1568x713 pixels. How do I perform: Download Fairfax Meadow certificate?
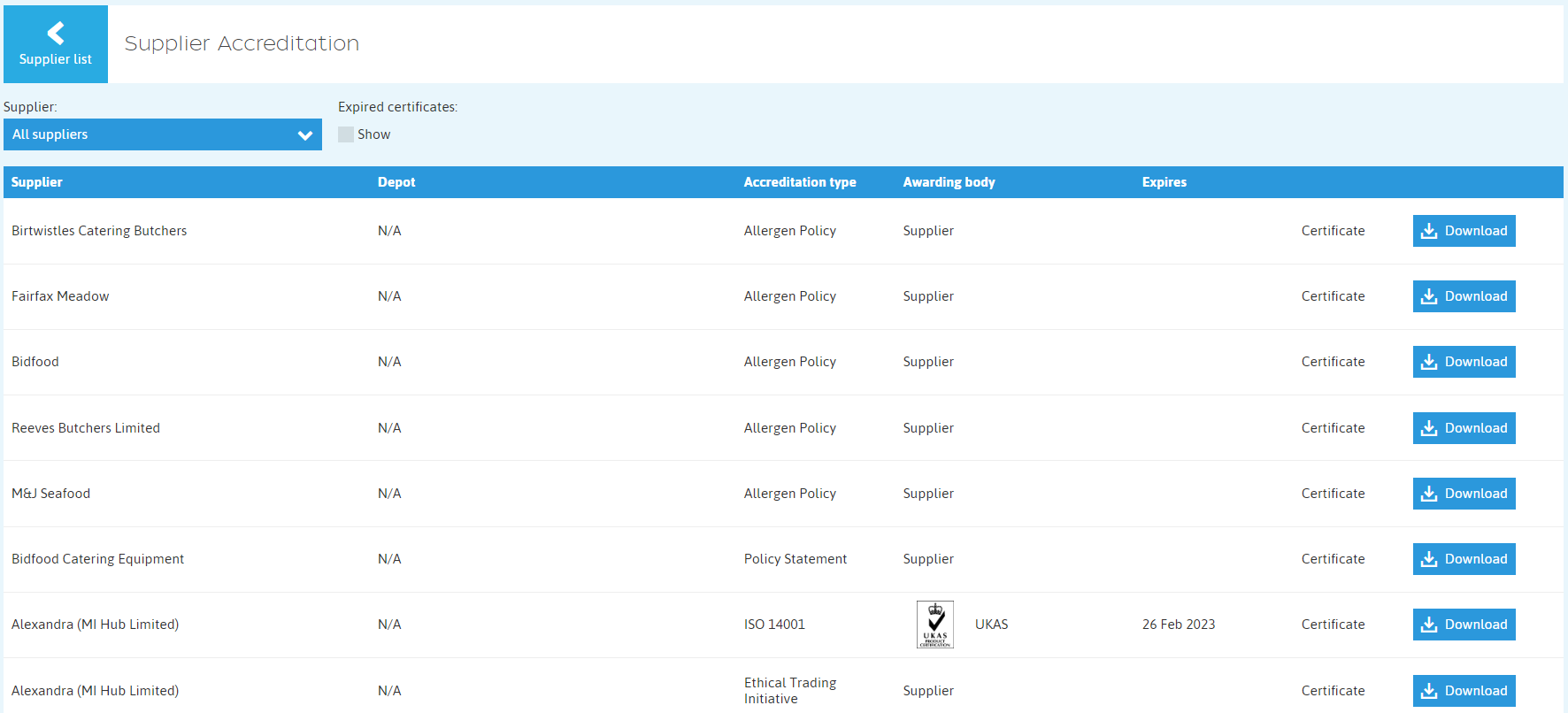click(x=1464, y=296)
